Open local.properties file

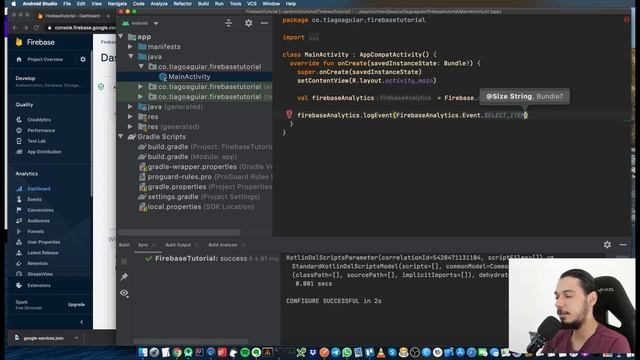196,207
